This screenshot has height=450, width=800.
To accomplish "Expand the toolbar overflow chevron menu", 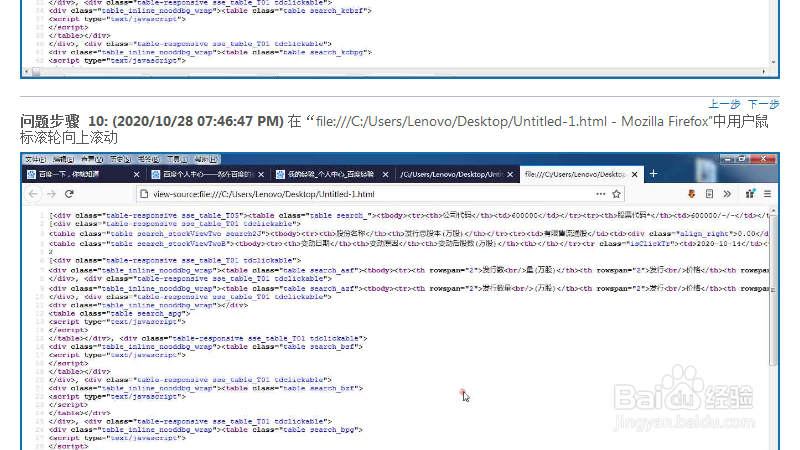I will coord(727,194).
